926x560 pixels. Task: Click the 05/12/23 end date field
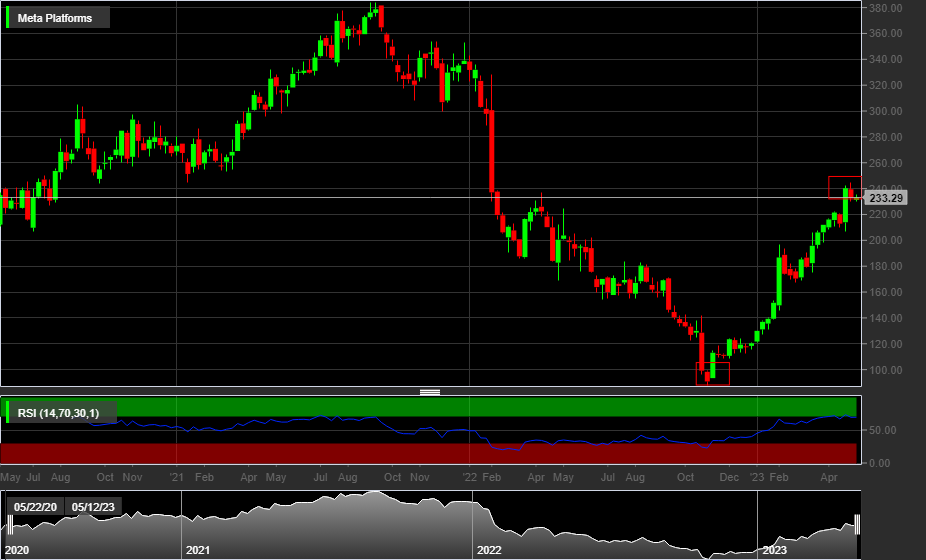93,507
